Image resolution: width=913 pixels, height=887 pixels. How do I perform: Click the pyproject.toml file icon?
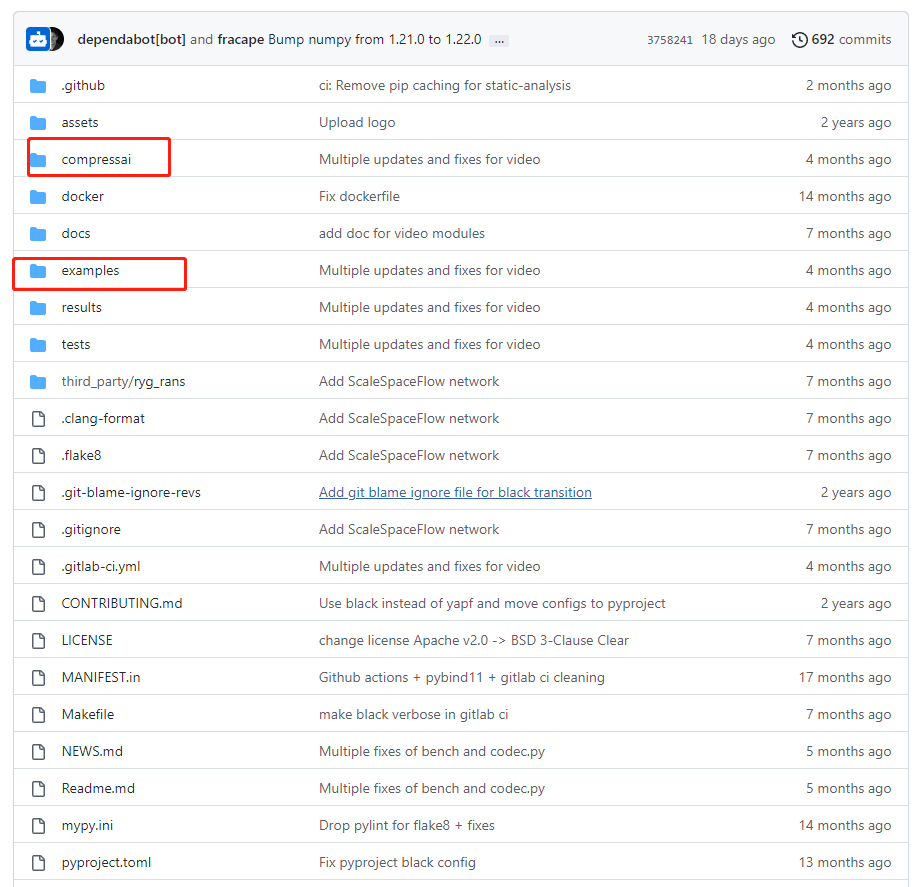point(38,863)
